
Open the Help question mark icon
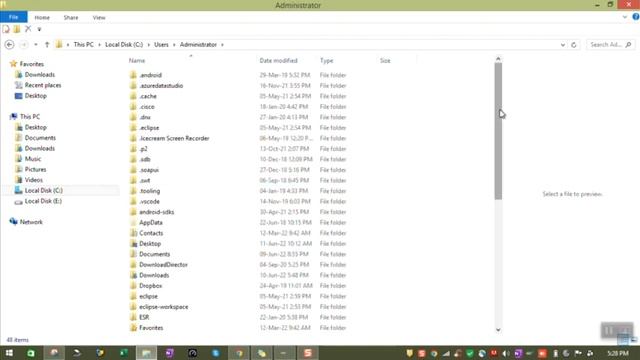[636, 17]
